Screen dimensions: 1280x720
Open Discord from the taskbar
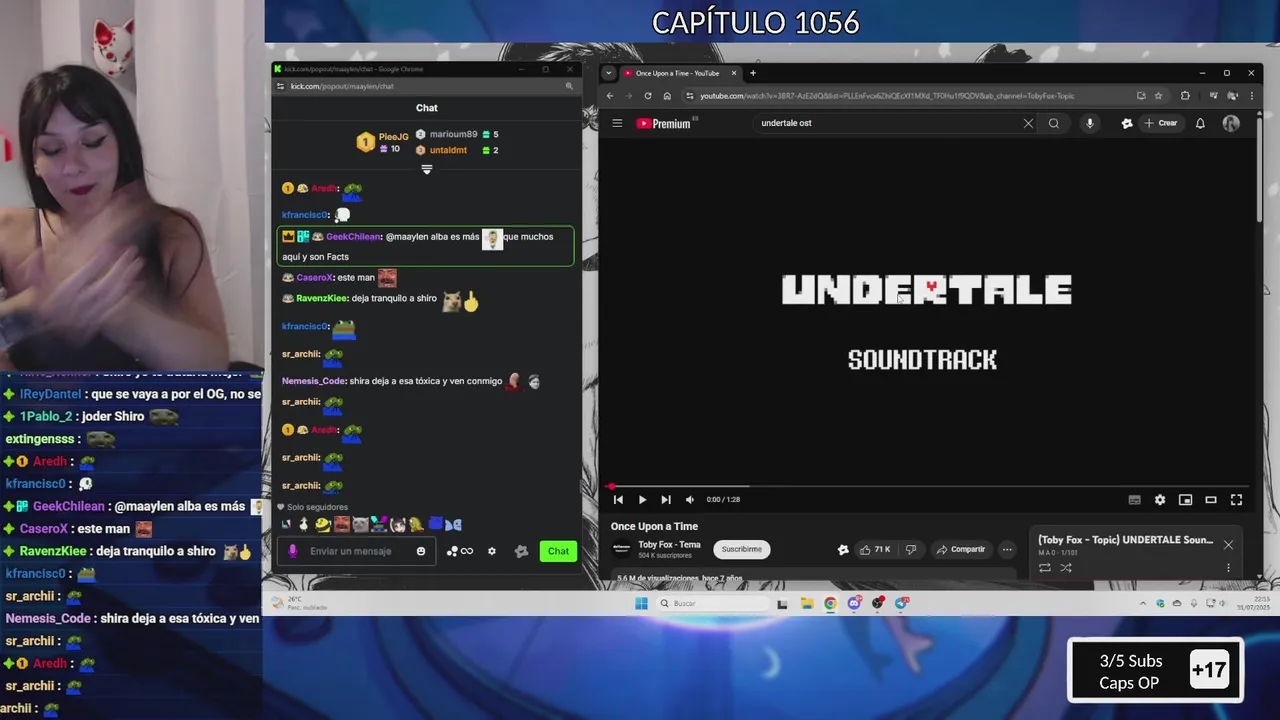[854, 603]
